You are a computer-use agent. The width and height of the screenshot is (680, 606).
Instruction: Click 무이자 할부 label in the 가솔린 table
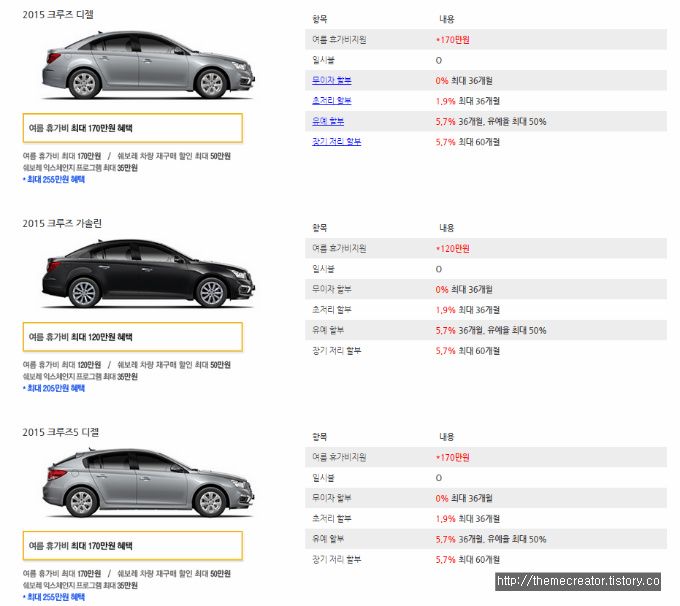pos(332,289)
